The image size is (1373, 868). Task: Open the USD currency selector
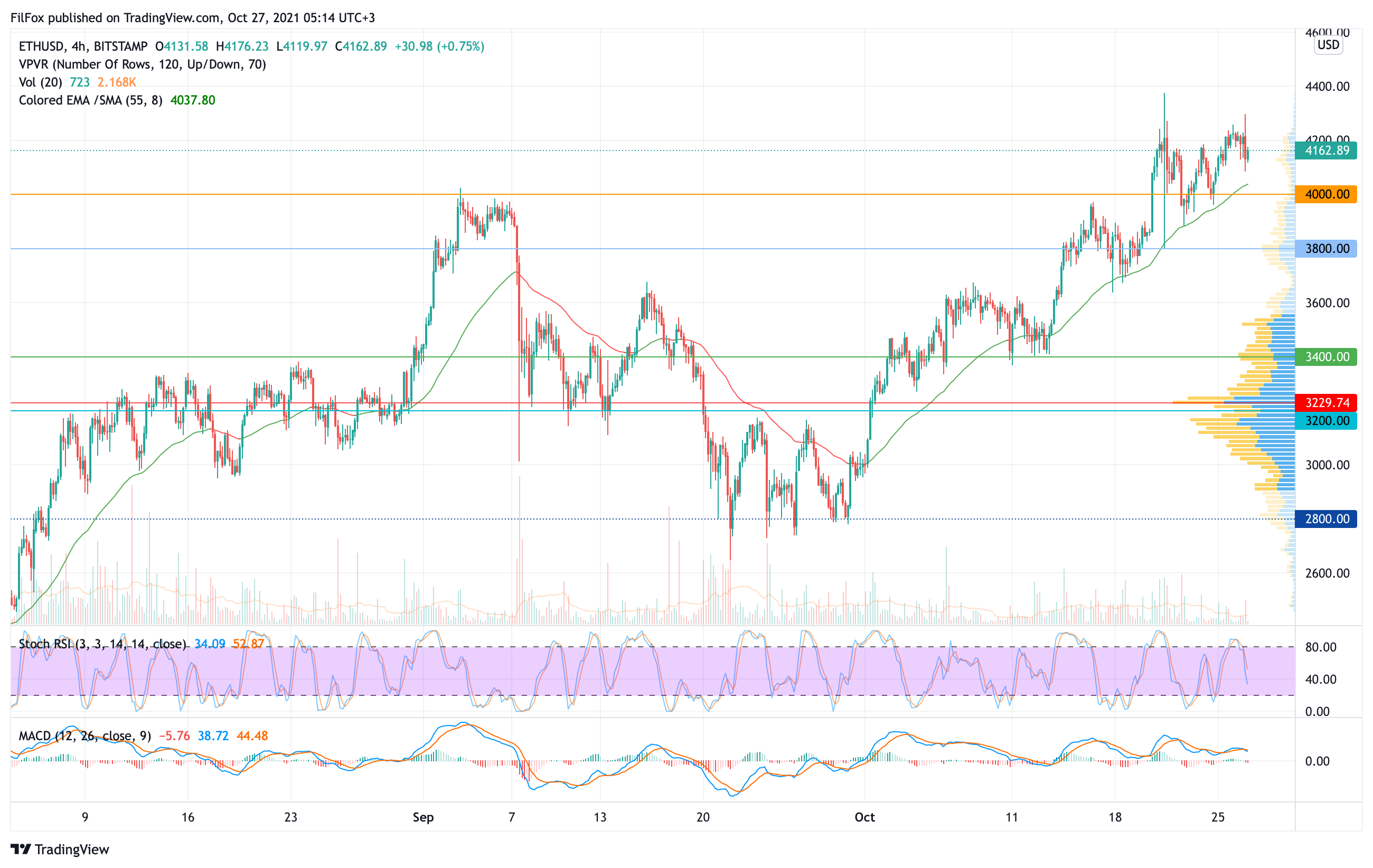[1328, 45]
